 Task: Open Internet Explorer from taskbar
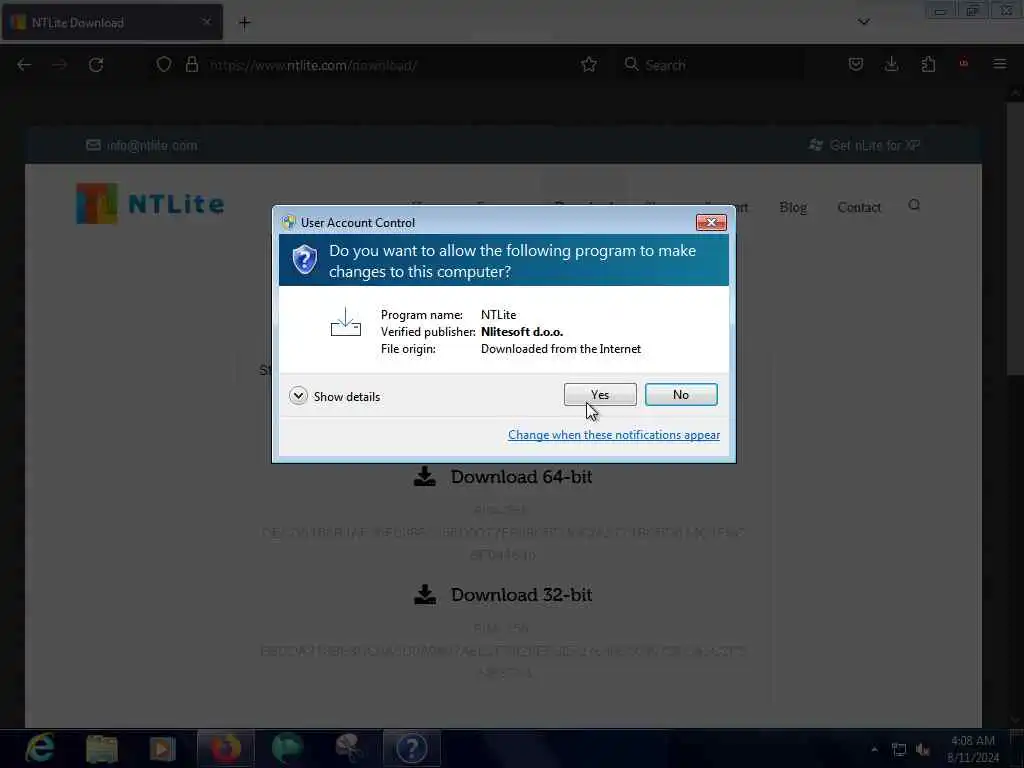point(41,748)
